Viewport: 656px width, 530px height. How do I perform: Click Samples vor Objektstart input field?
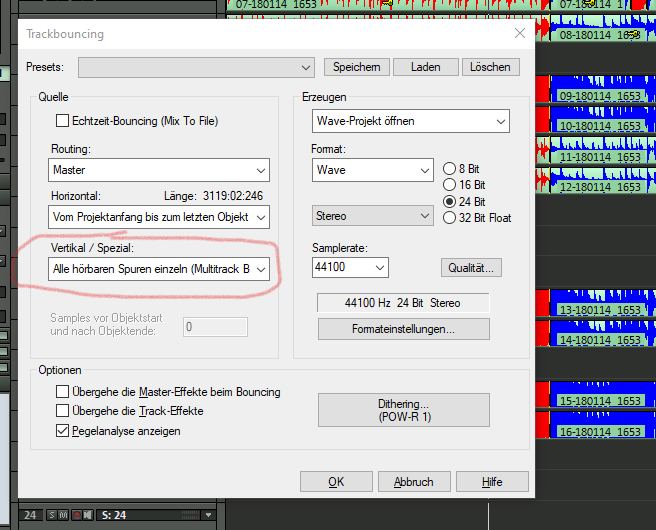[215, 327]
